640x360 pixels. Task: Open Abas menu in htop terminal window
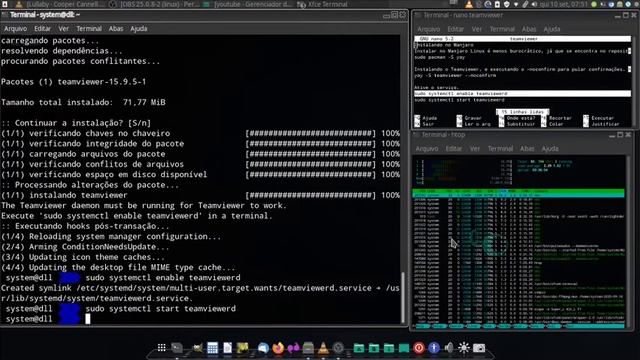tap(527, 149)
